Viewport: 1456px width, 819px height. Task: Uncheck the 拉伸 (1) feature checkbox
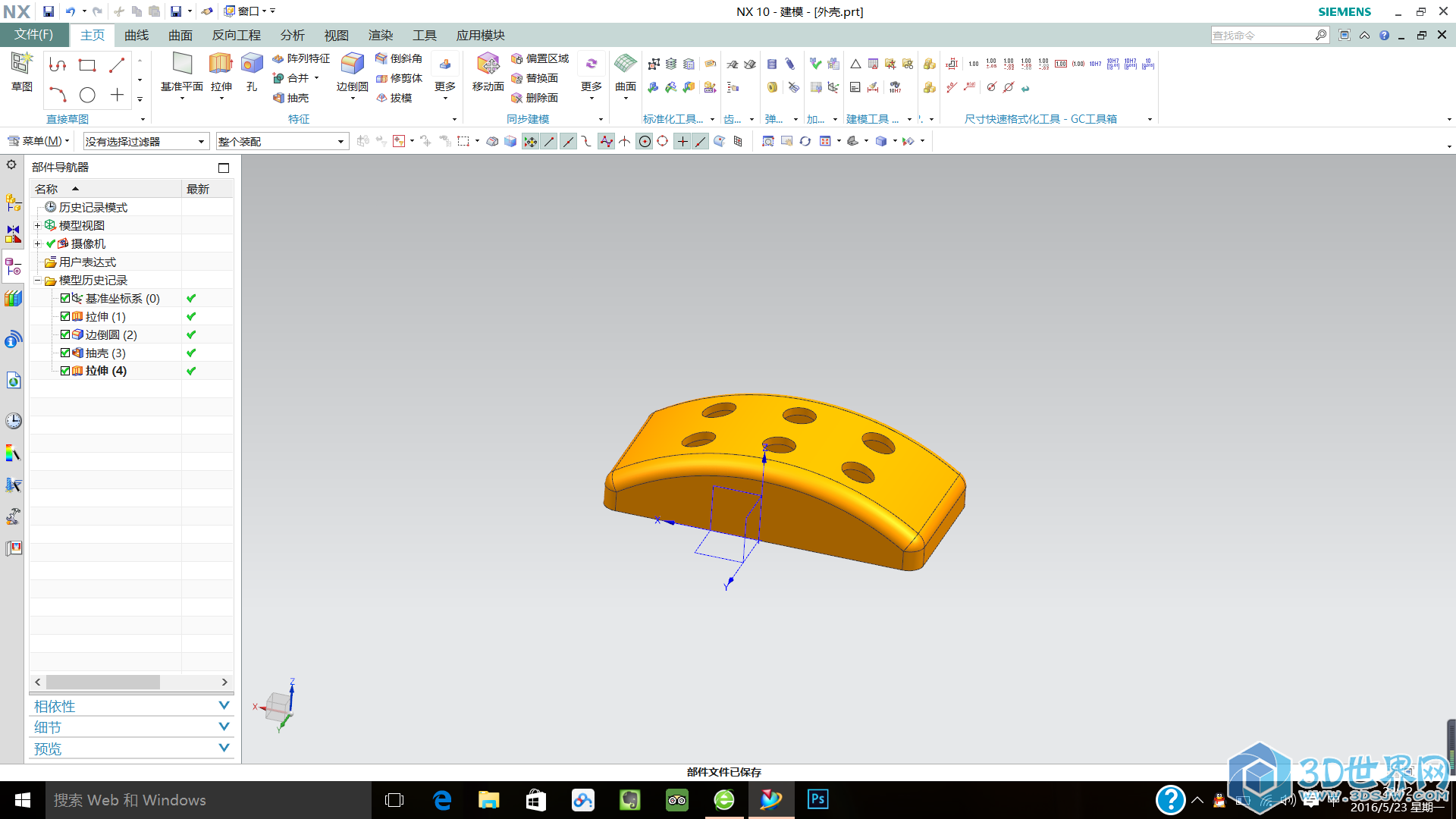pos(65,316)
